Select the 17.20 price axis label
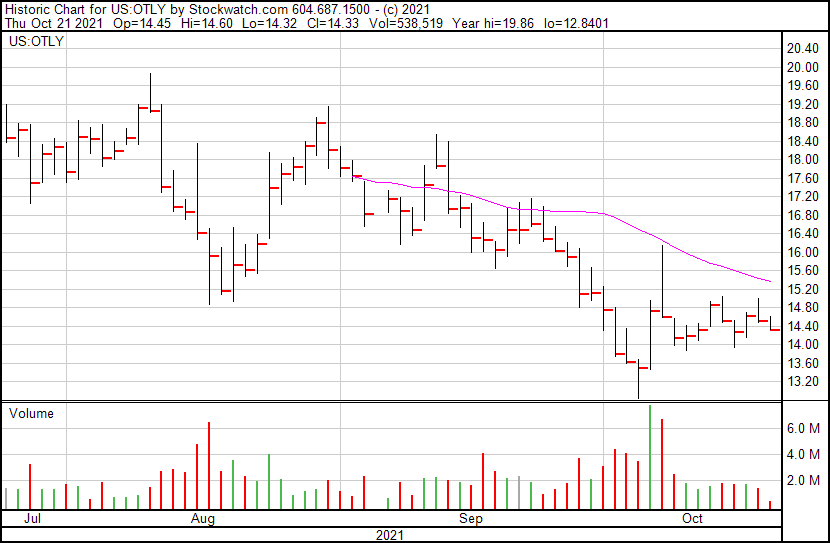 (x=802, y=197)
